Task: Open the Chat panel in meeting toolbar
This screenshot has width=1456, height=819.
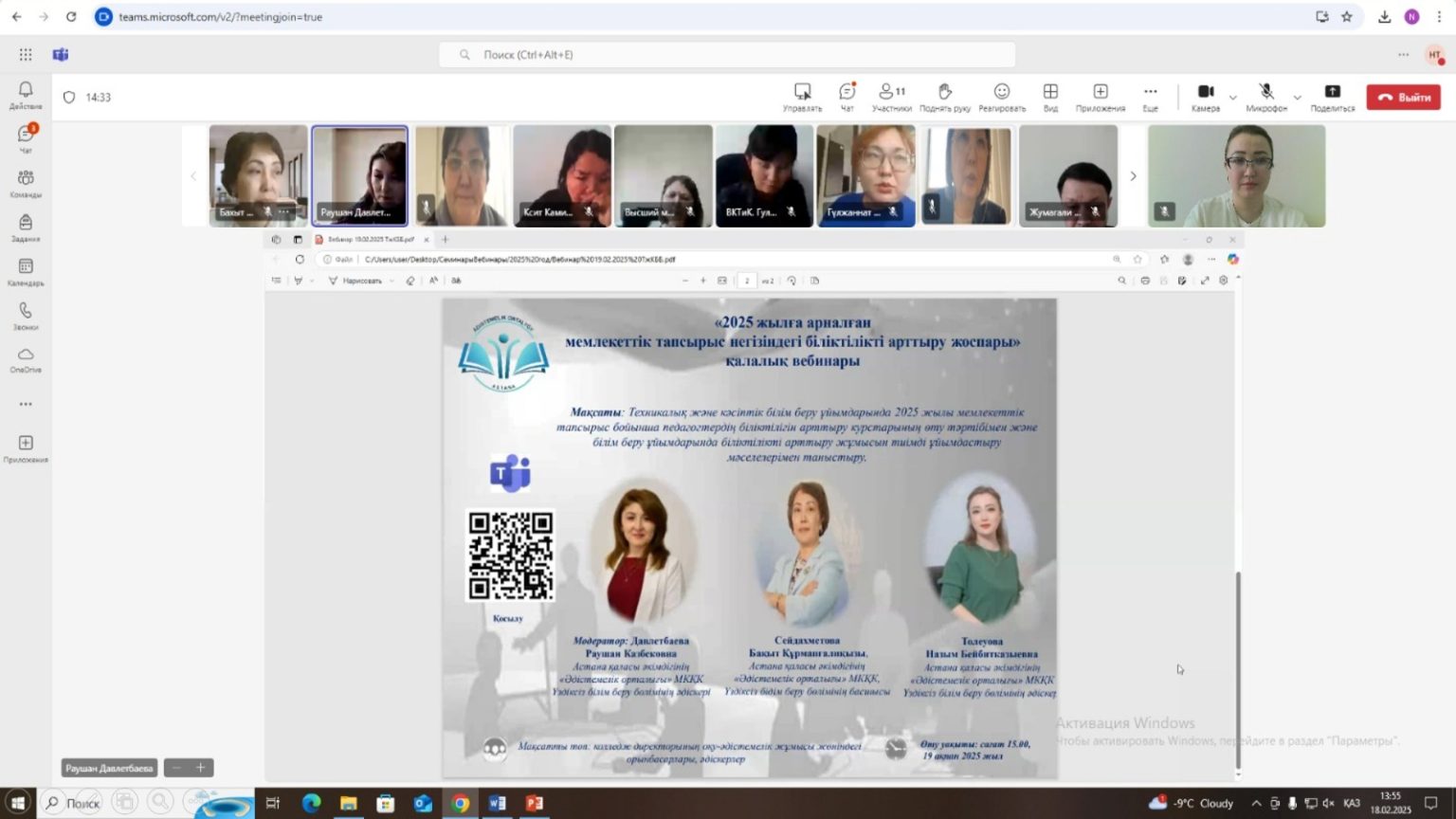Action: click(x=846, y=97)
